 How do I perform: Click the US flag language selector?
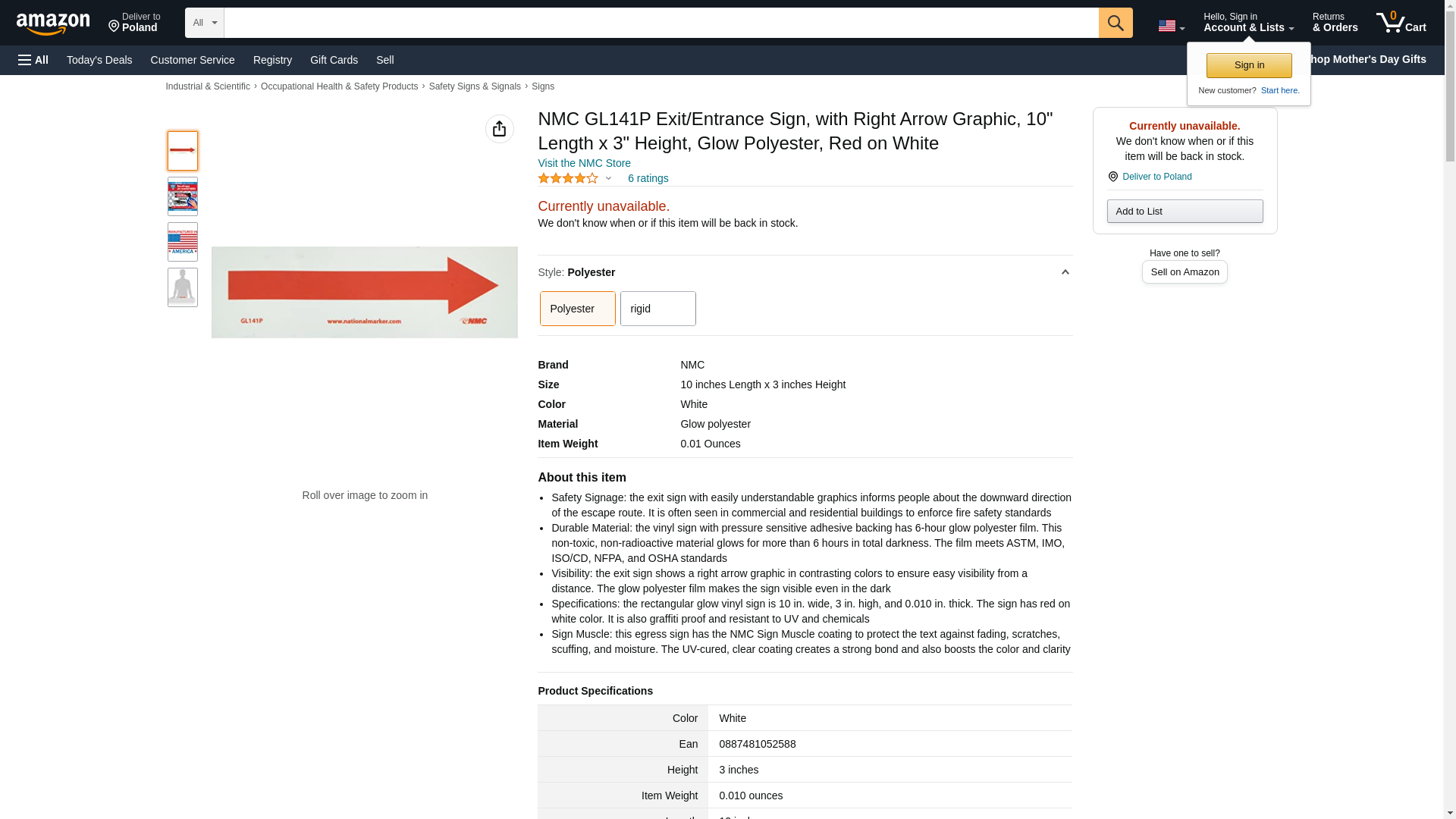pyautogui.click(x=1170, y=26)
